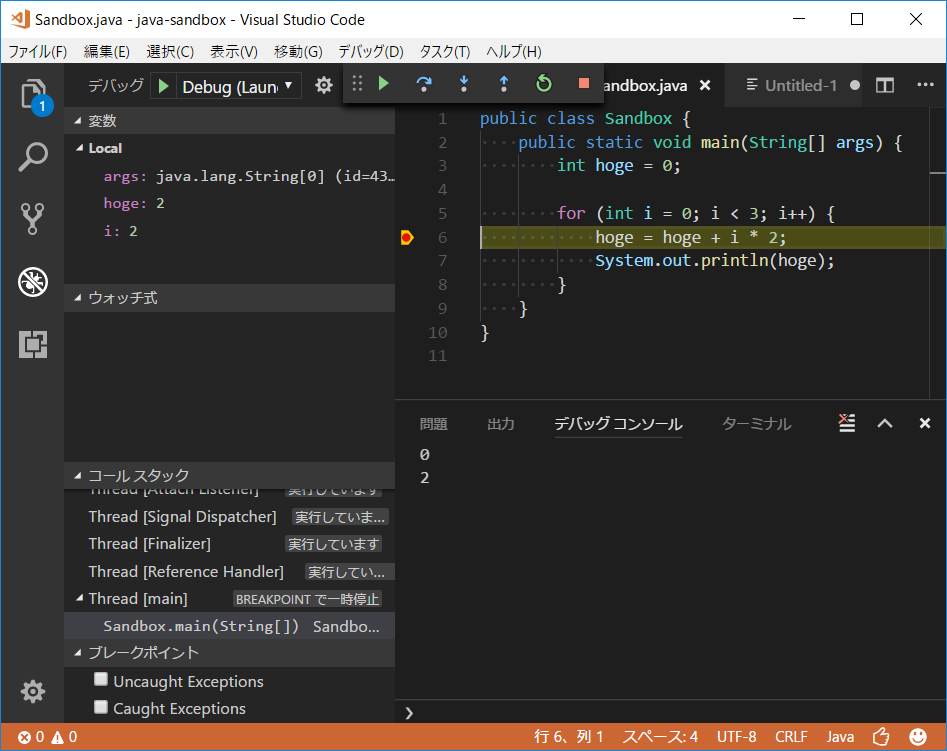Viewport: 947px width, 751px height.
Task: Change language mode via Java
Action: (840, 736)
